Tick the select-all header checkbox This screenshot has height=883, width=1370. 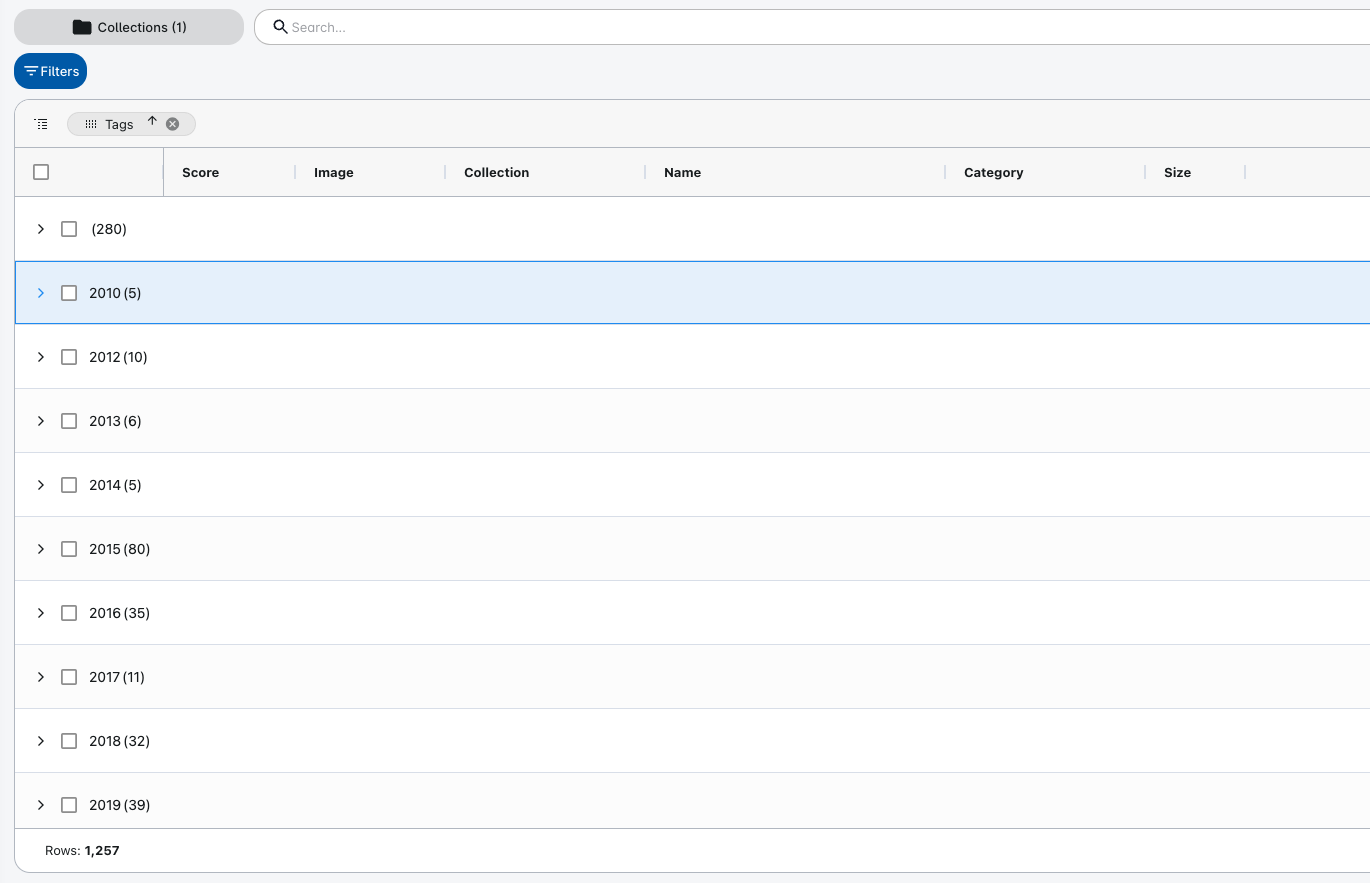(41, 172)
